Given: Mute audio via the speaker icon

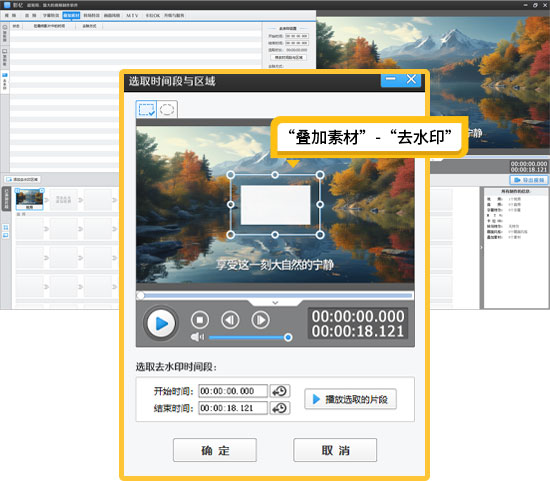Looking at the screenshot, I should (197, 338).
